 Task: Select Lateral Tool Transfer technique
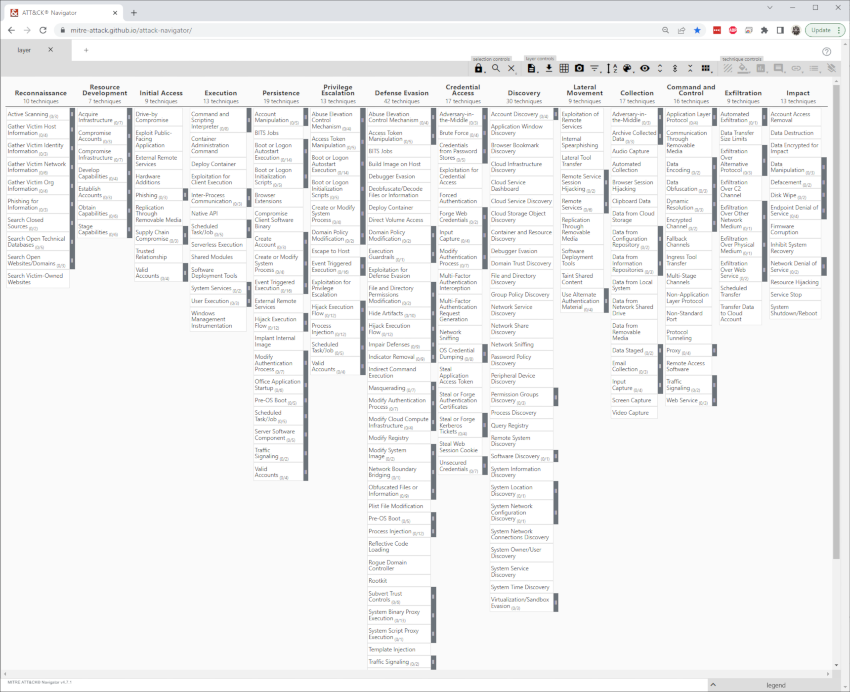click(x=582, y=161)
